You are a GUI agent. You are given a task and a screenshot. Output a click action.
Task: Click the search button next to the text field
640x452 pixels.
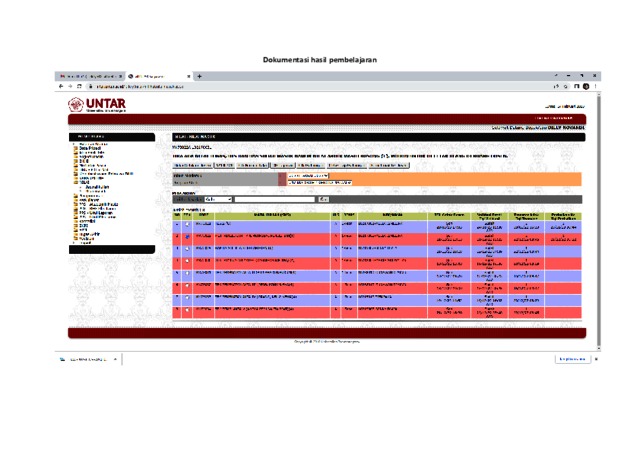coord(323,200)
